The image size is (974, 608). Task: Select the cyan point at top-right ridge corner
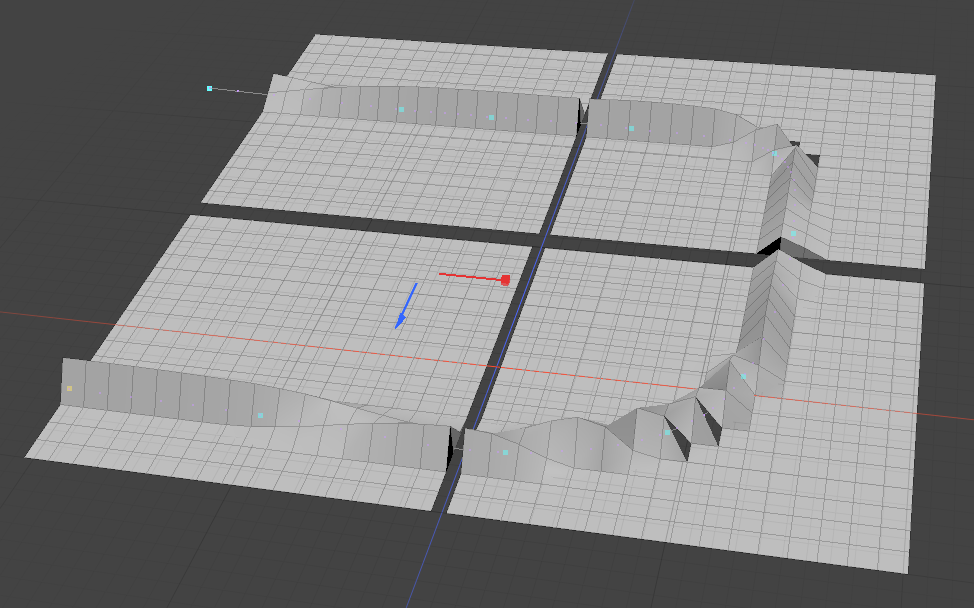(x=774, y=153)
